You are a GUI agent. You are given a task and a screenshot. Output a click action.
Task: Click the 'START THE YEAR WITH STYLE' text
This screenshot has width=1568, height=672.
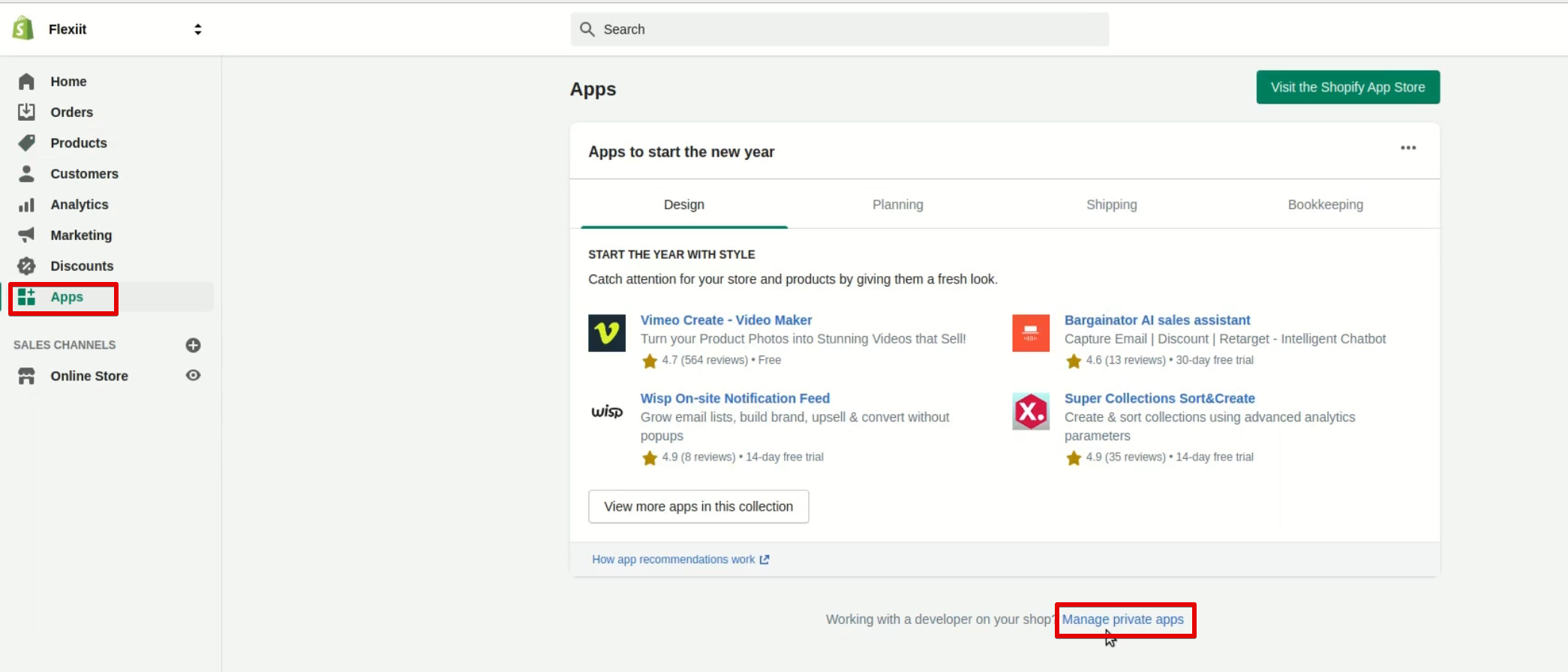[671, 254]
